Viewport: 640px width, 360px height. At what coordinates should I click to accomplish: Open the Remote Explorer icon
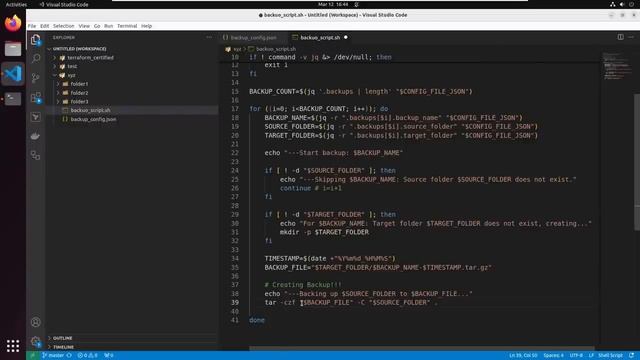coord(36,156)
